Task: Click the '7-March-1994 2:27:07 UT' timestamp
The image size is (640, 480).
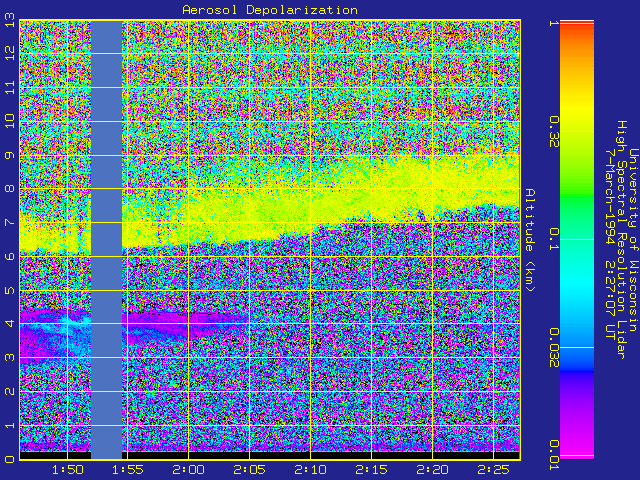Action: (610, 244)
